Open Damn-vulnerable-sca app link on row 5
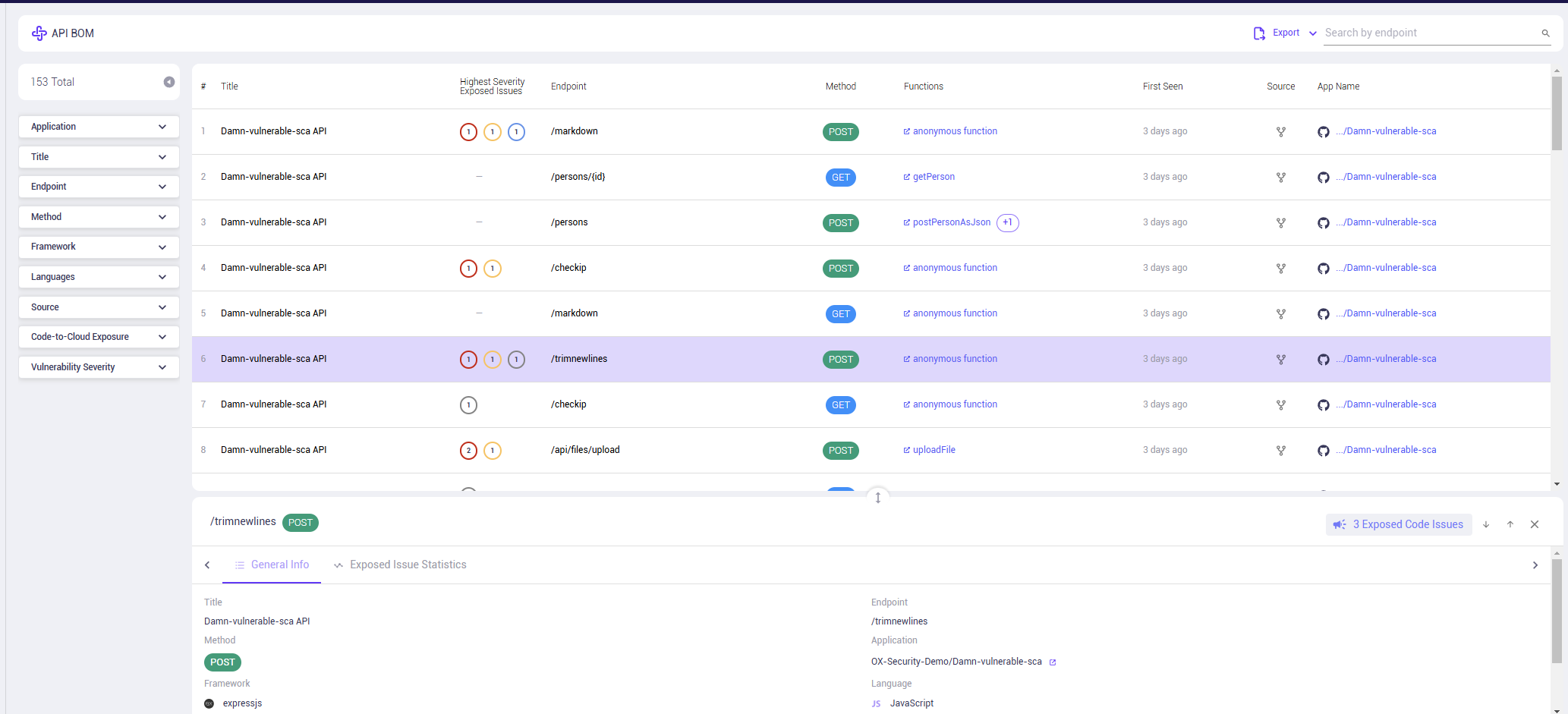This screenshot has height=714, width=1568. point(1387,313)
